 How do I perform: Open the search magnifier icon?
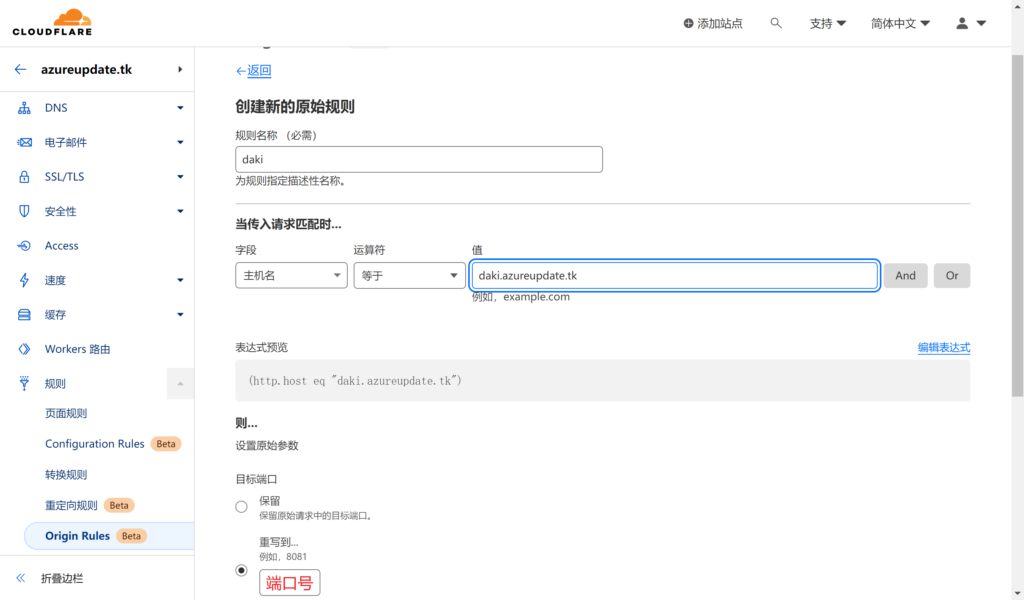pos(776,23)
